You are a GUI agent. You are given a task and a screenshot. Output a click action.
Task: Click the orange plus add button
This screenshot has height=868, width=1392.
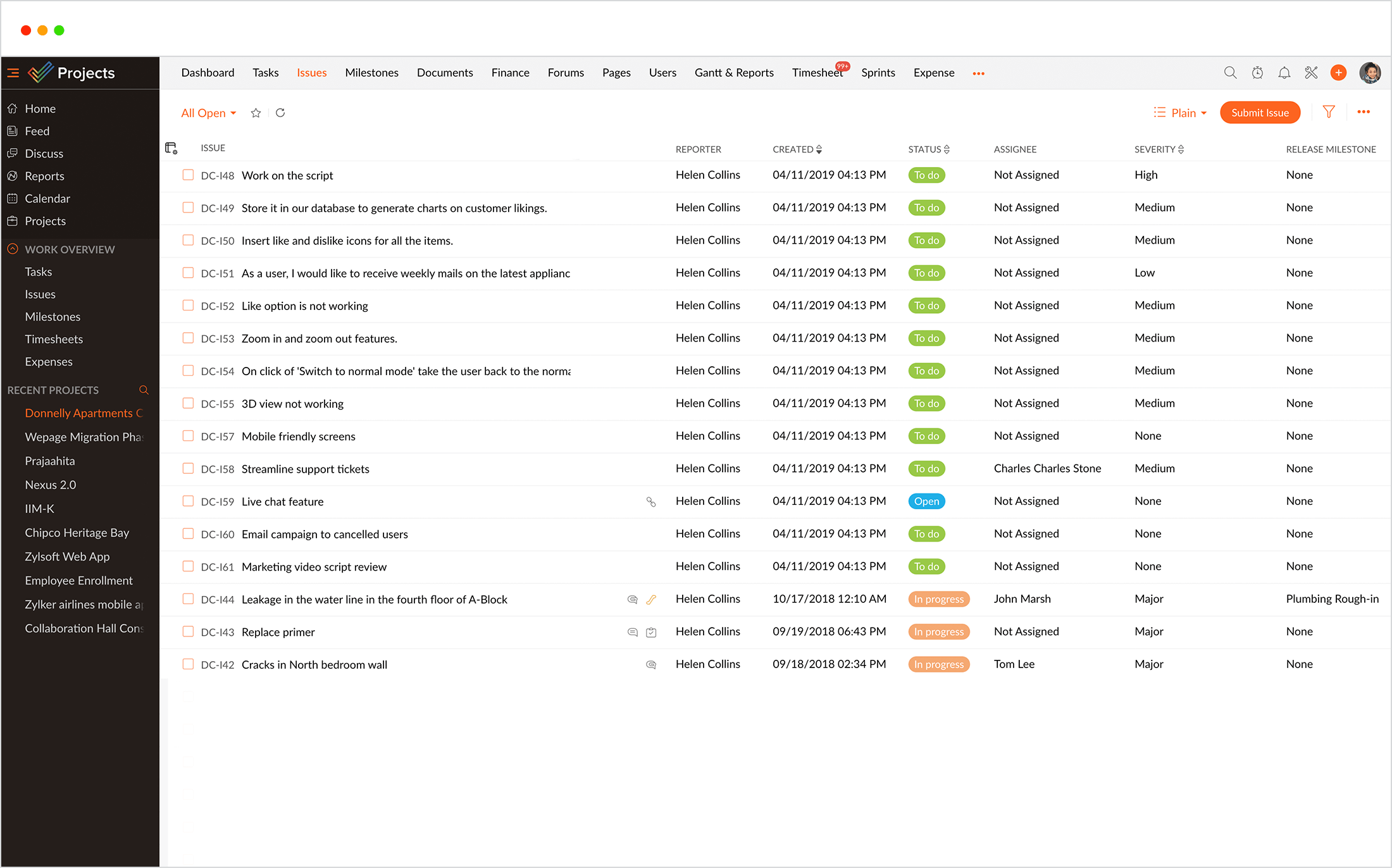[1338, 73]
